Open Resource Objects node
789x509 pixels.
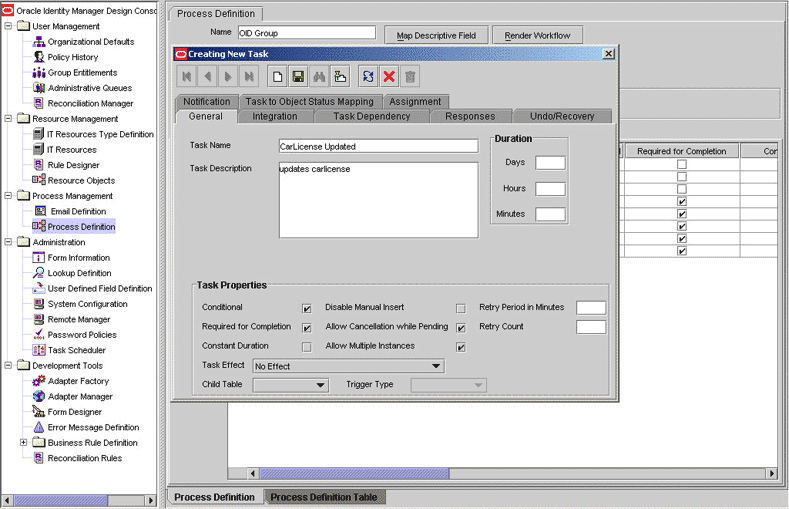click(81, 181)
